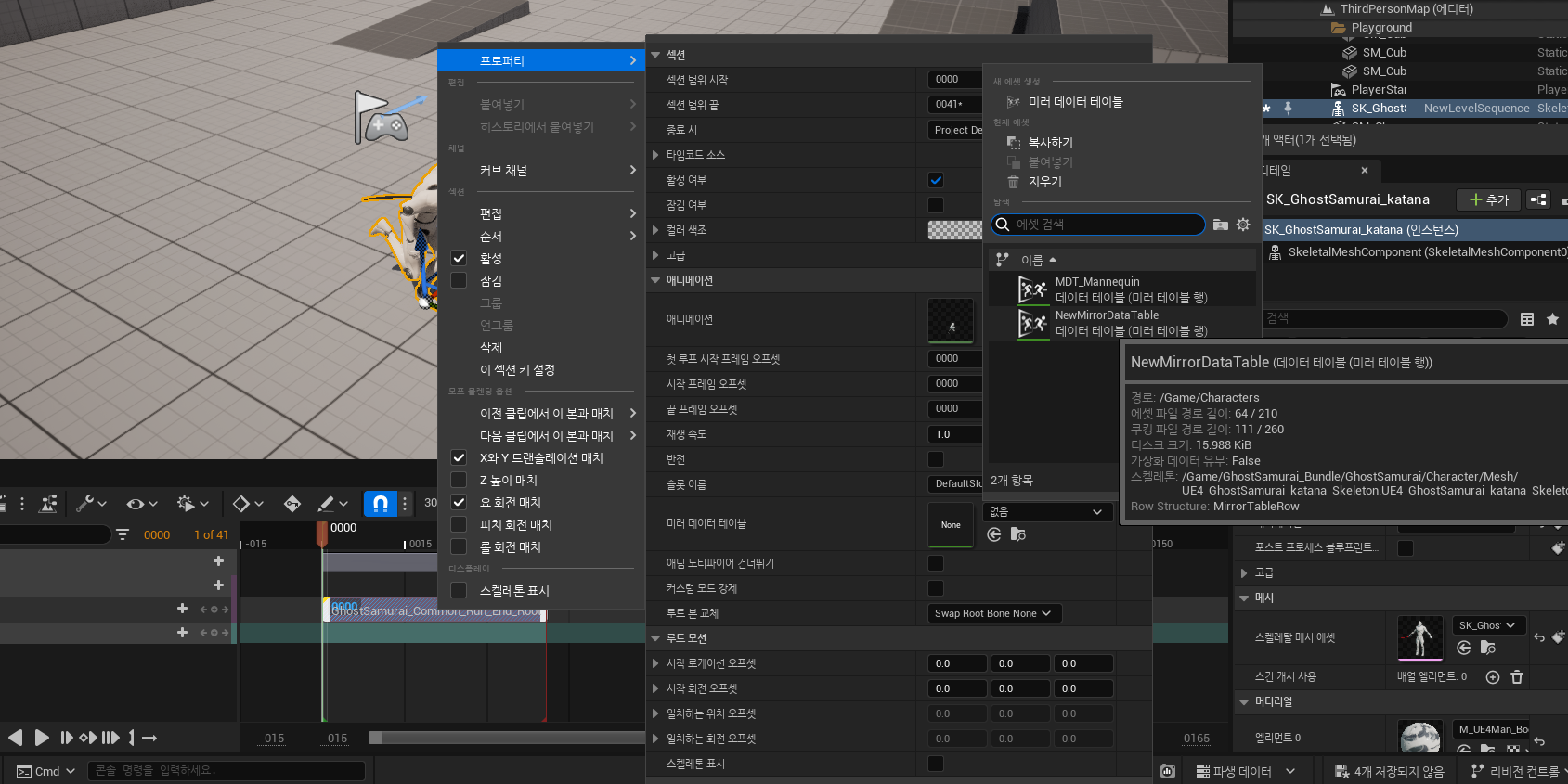Check 반전 in animation properties
This screenshot has height=784, width=1568.
pos(936,459)
